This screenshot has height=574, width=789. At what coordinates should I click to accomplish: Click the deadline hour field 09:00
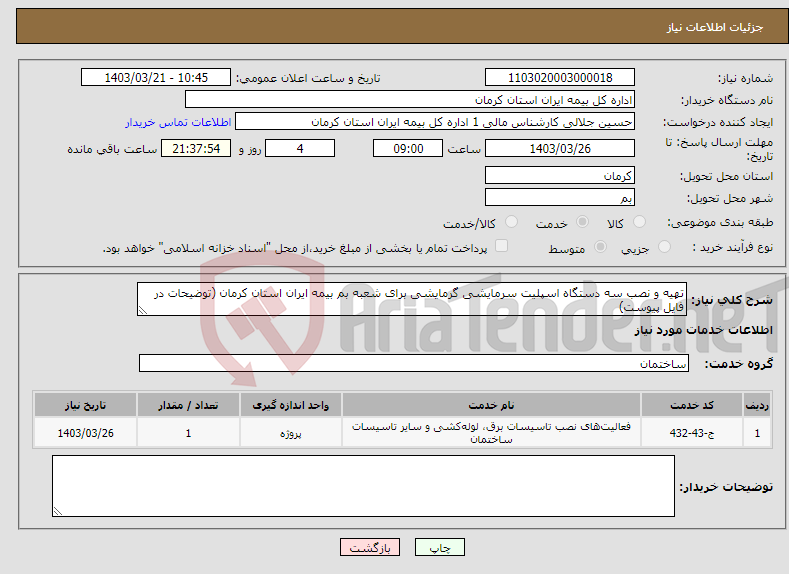[408, 148]
